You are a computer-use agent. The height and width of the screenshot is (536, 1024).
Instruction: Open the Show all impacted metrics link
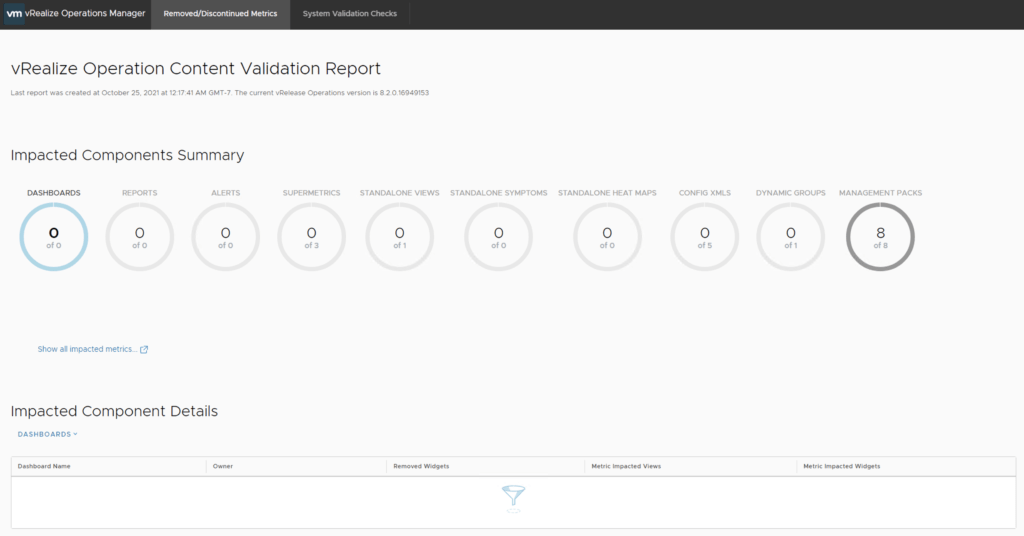87,349
